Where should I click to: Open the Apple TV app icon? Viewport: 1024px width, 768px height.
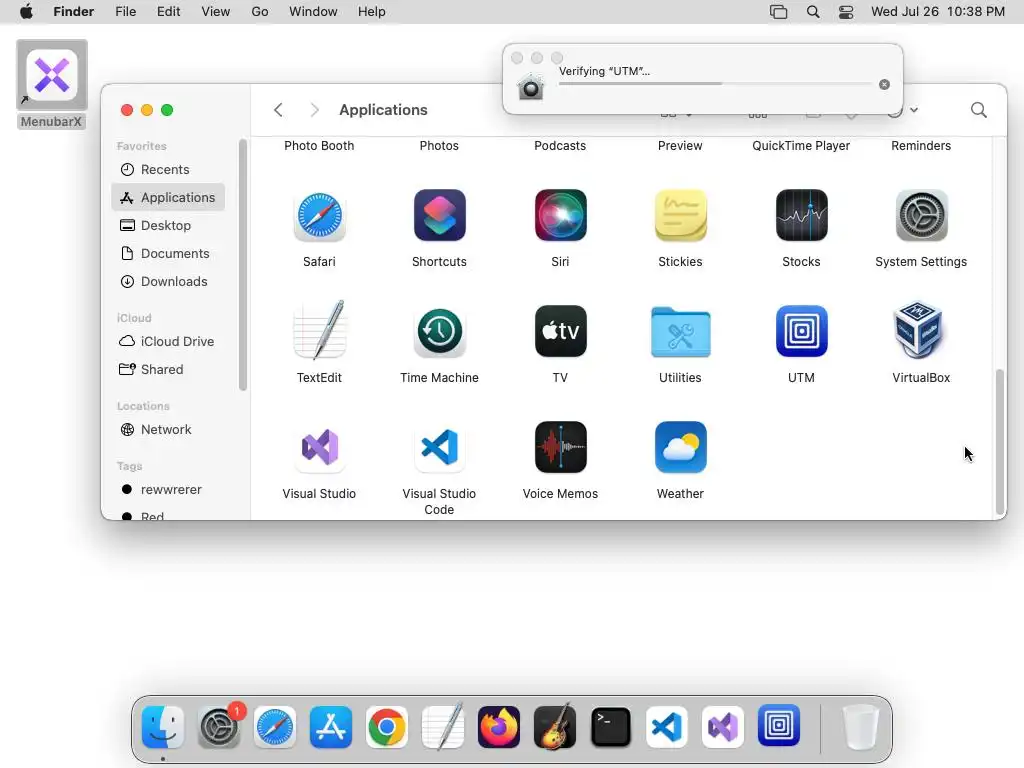(x=560, y=332)
